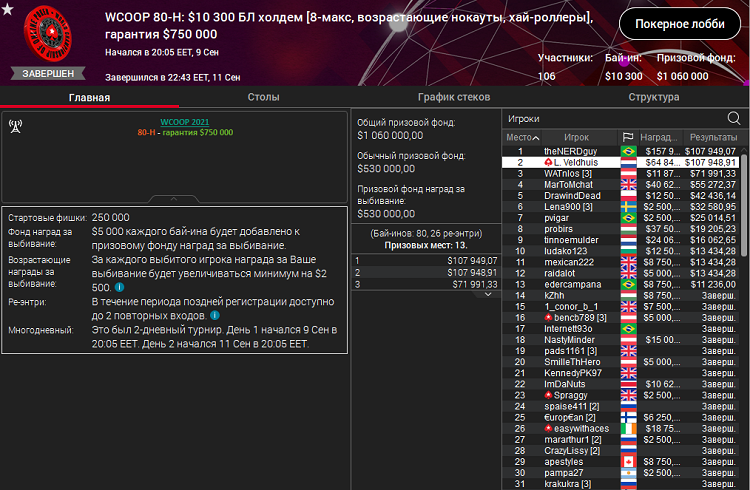Click the Argentina flag beside pampa27
Viewport: 750px width, 490px height.
pyautogui.click(x=629, y=473)
